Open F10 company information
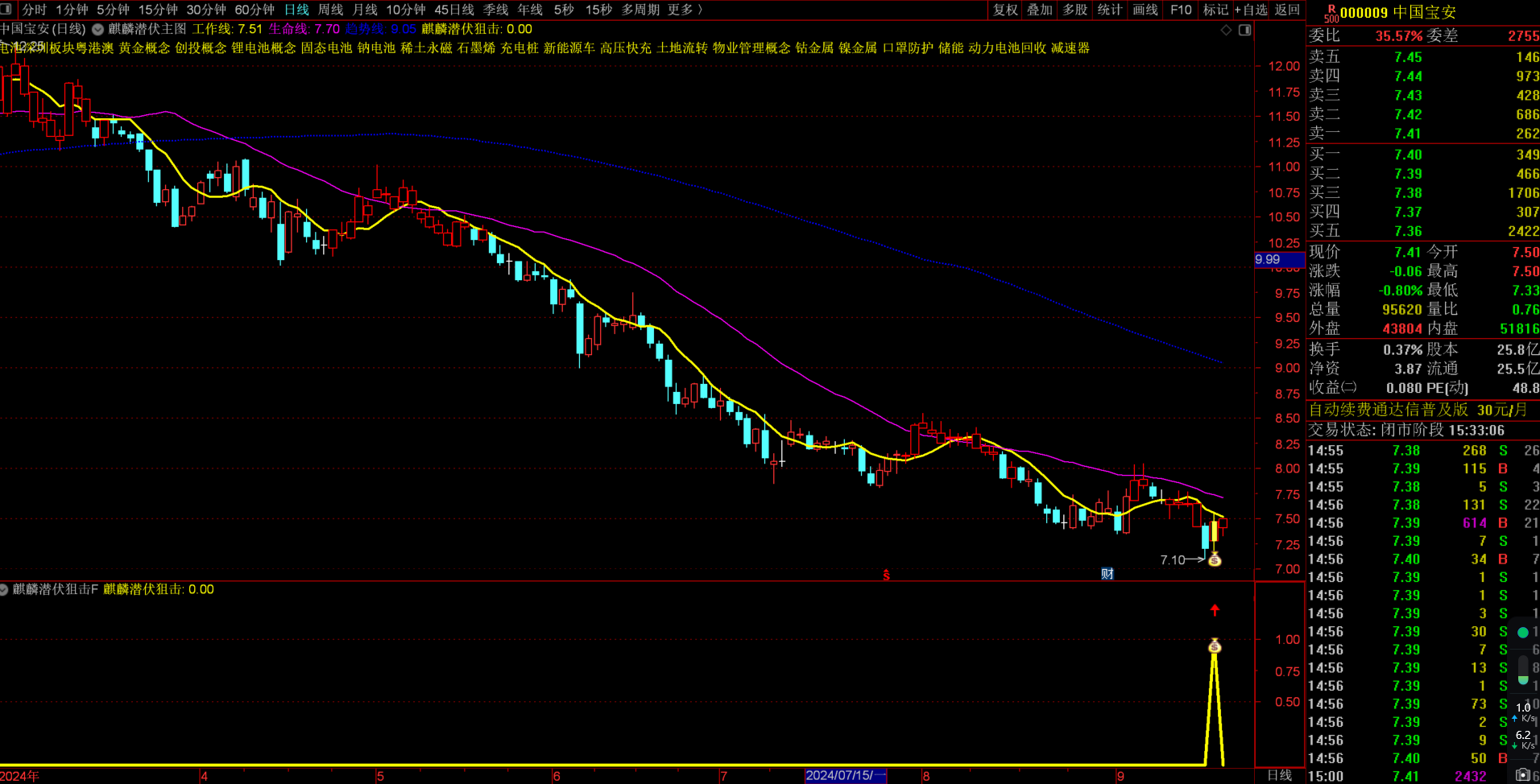 tap(1181, 10)
